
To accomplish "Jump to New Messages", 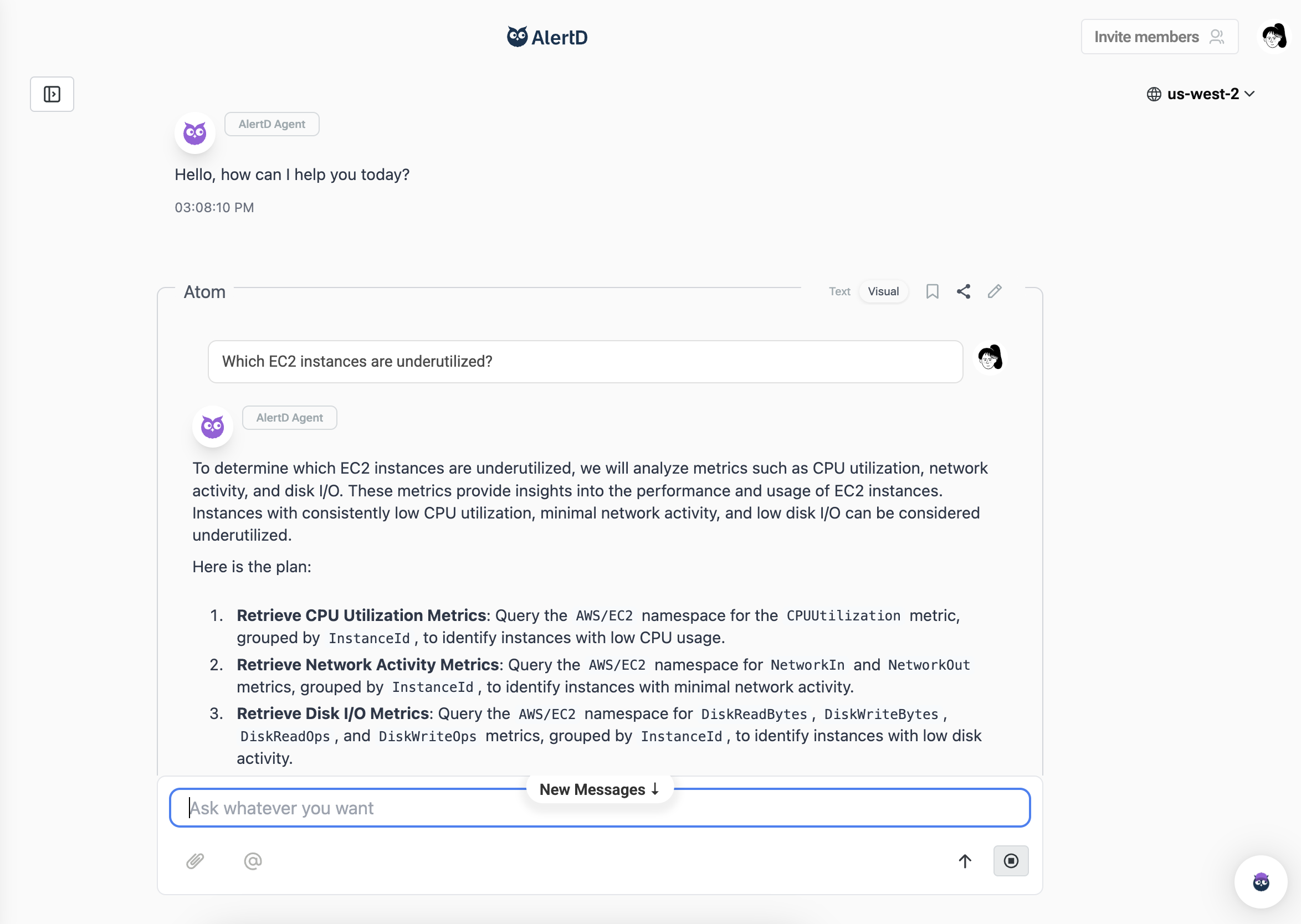I will tap(600, 789).
